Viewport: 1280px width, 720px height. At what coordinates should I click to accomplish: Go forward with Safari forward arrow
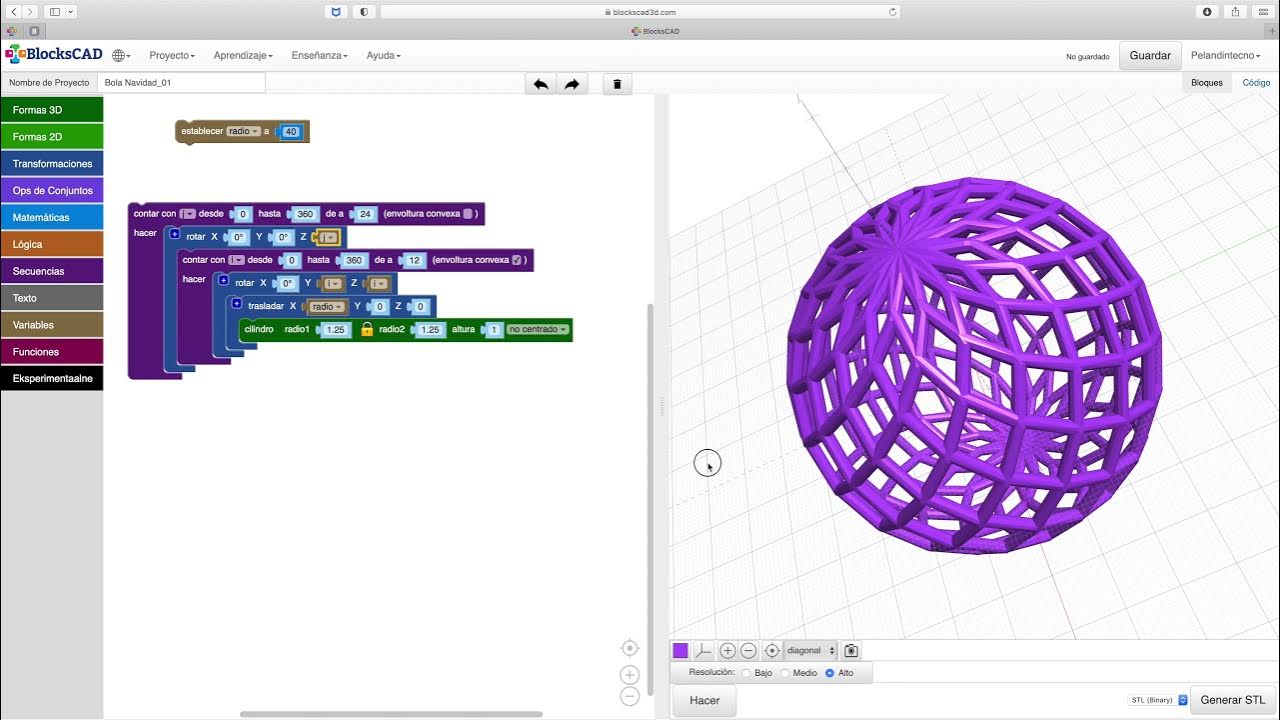[30, 11]
